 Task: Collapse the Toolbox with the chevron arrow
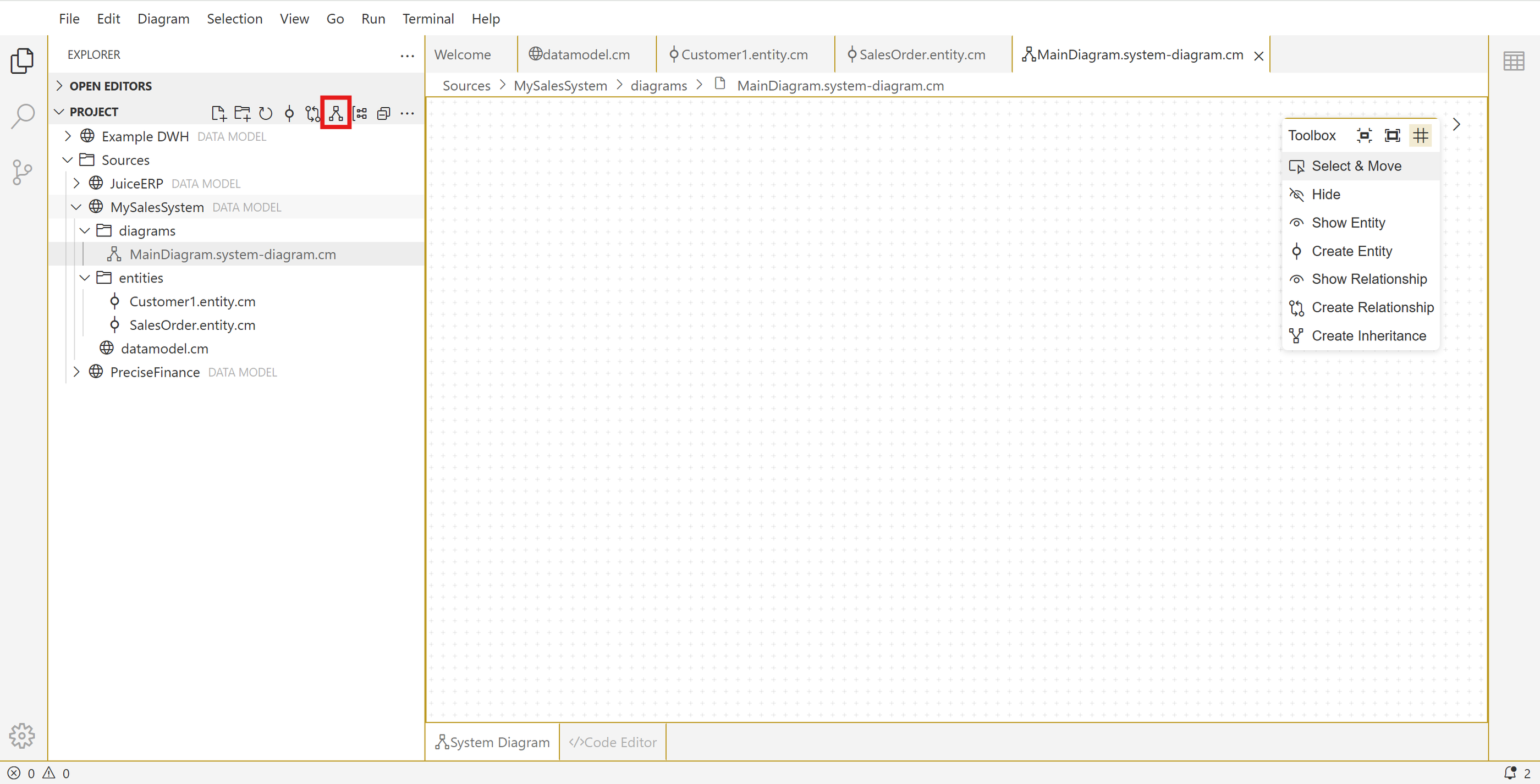(x=1456, y=124)
